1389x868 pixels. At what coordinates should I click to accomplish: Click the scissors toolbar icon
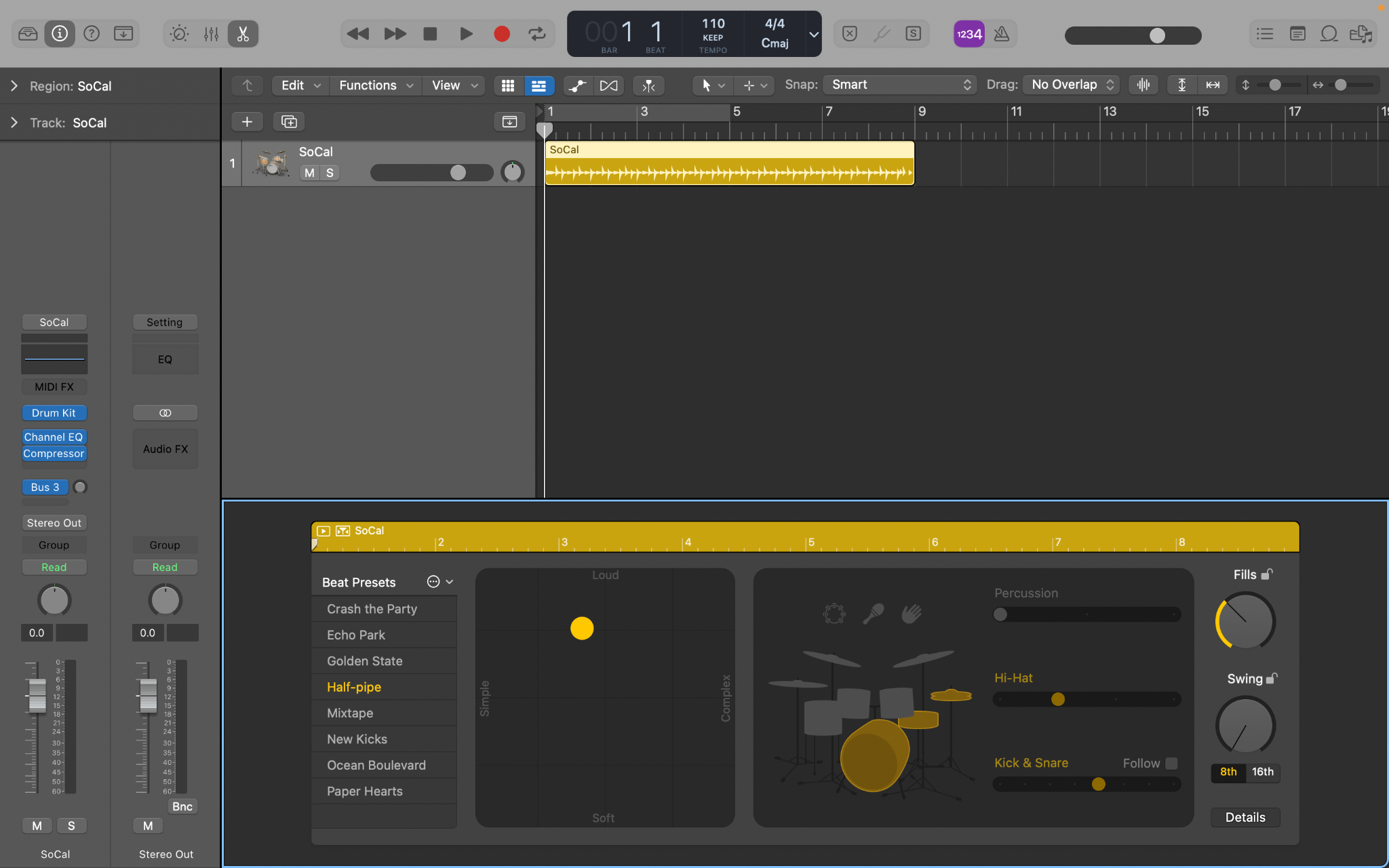coord(242,33)
